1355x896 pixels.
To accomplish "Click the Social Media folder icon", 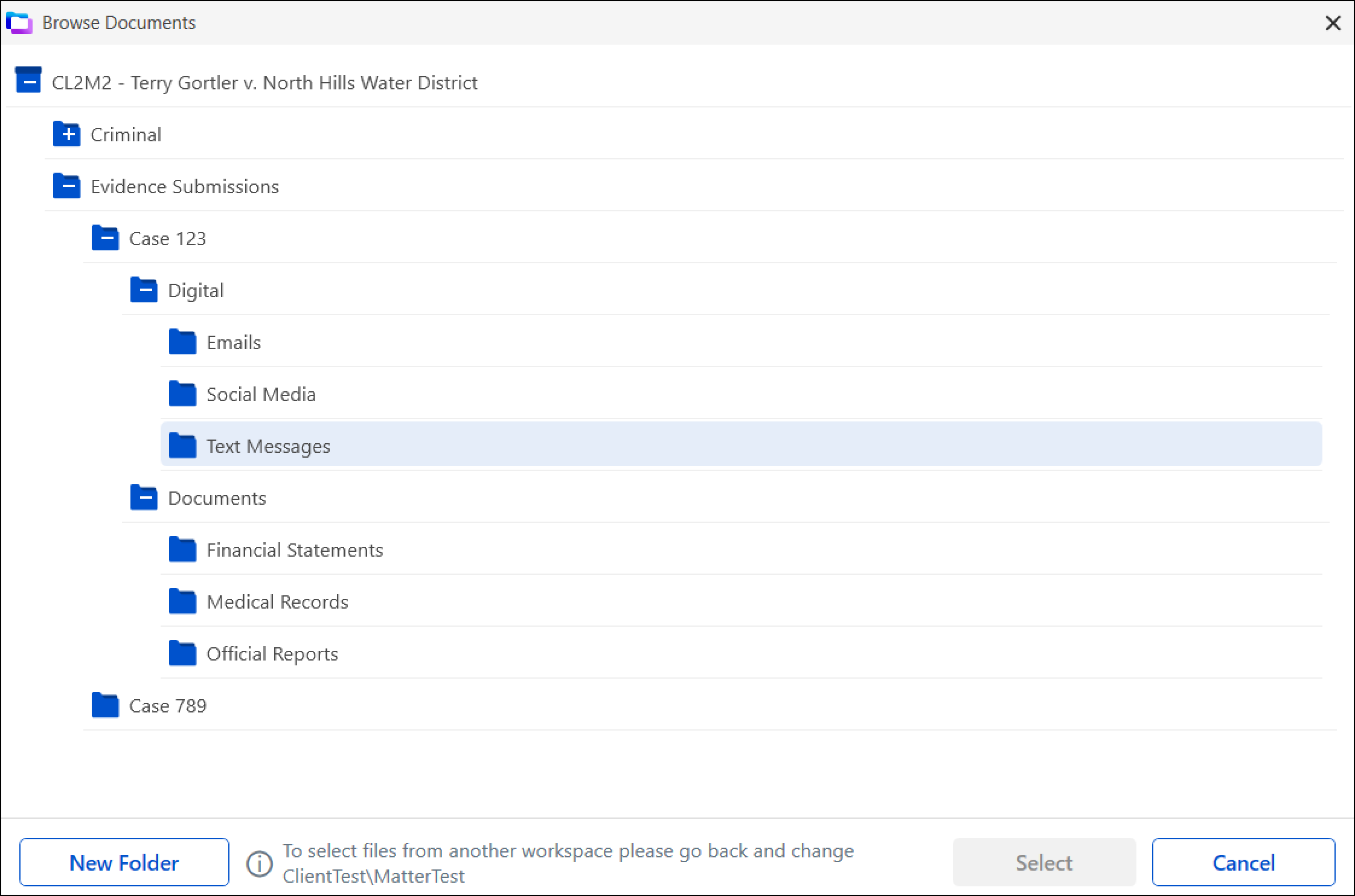I will (x=182, y=393).
